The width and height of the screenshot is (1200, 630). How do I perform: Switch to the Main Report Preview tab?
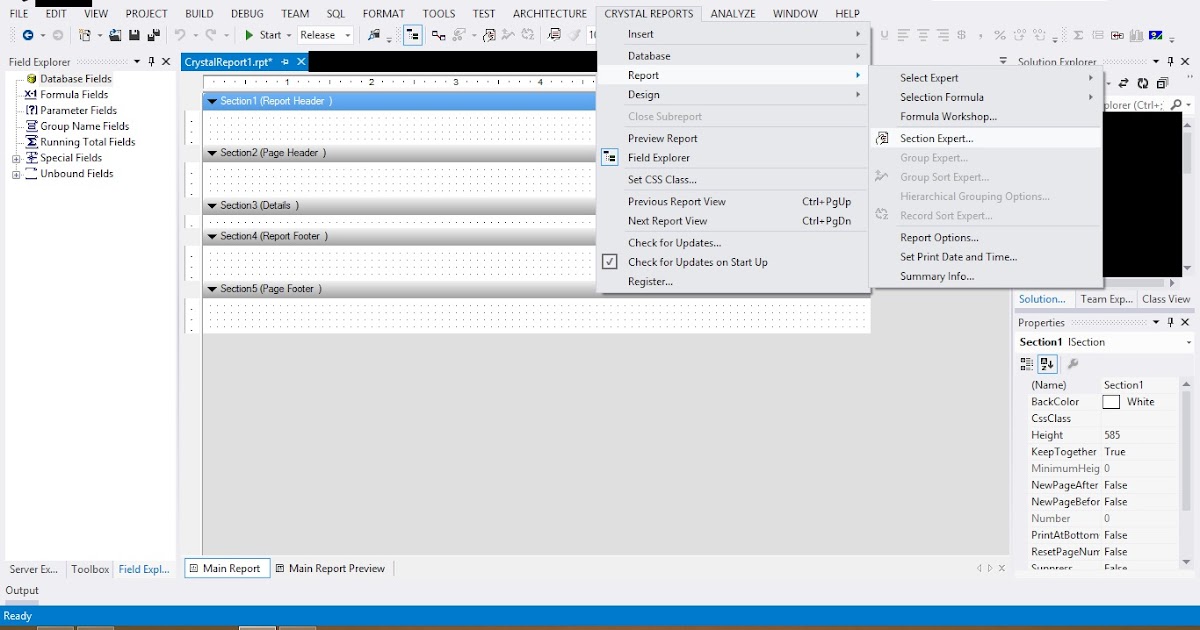(330, 568)
